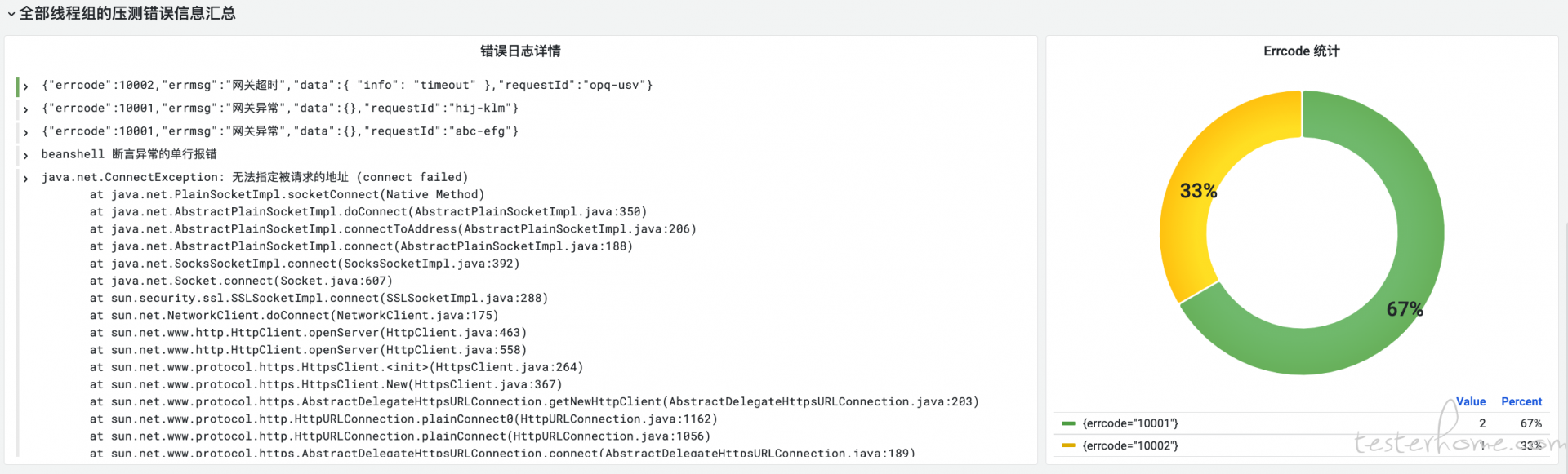Click the yellow color swatch for errcode 10002

click(1068, 445)
